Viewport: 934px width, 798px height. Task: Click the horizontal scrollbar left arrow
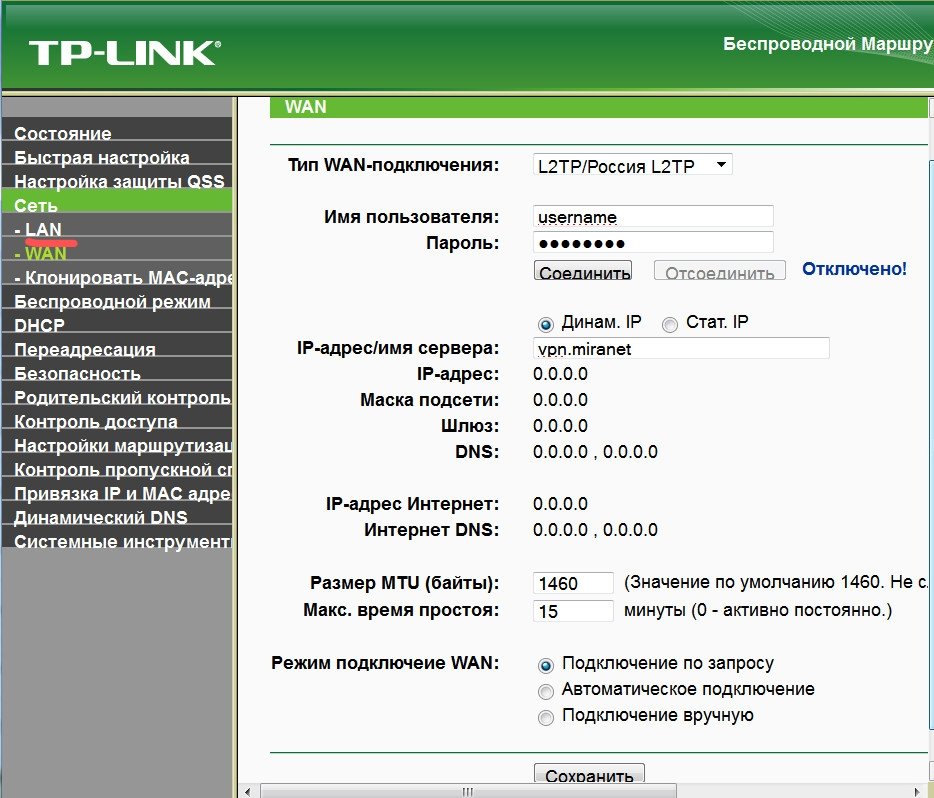coord(248,791)
